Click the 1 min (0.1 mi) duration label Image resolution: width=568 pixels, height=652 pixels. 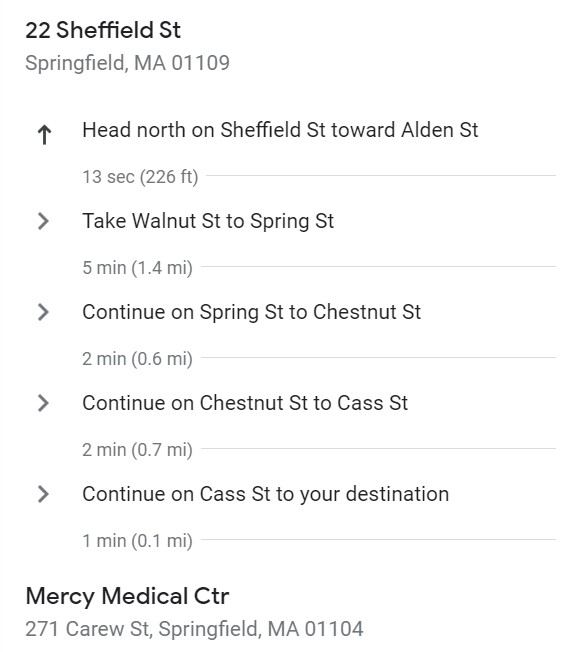[x=138, y=541]
